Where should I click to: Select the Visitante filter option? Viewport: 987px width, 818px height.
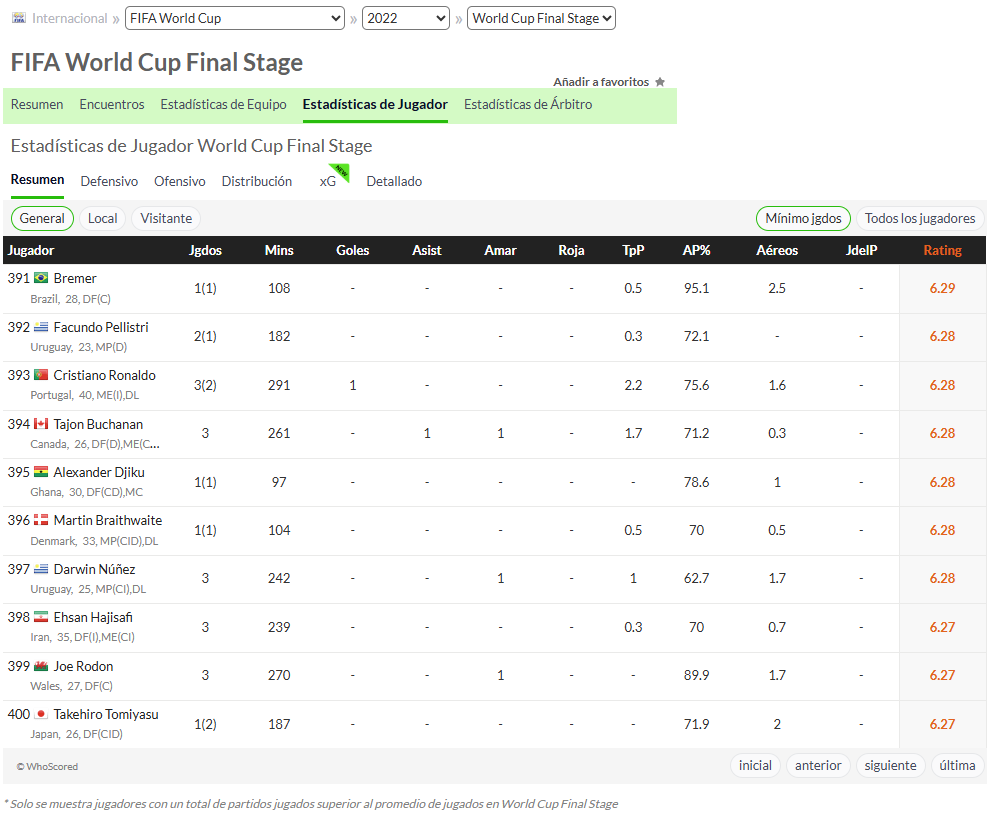tap(166, 218)
